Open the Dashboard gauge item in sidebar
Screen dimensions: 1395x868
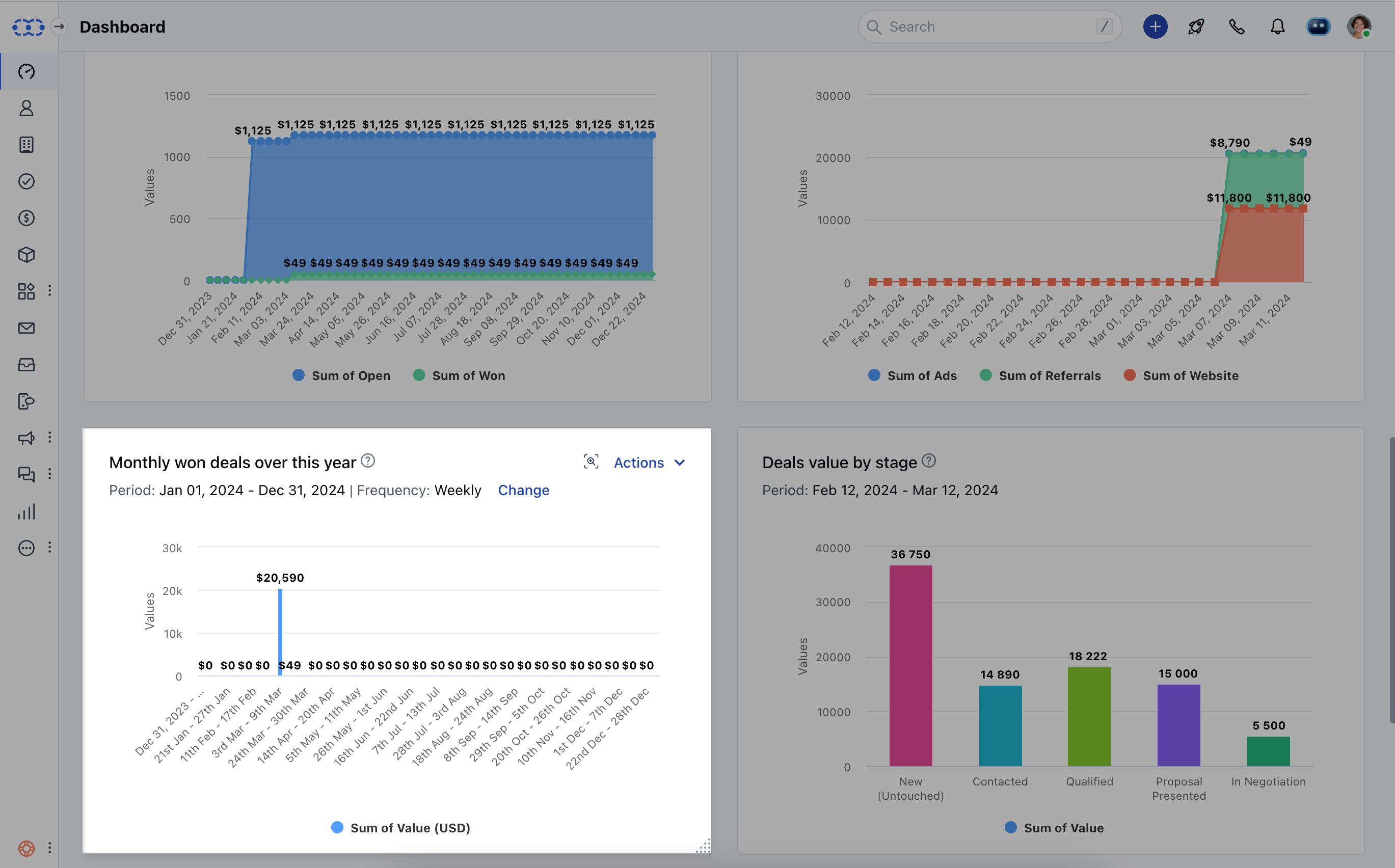tap(26, 72)
